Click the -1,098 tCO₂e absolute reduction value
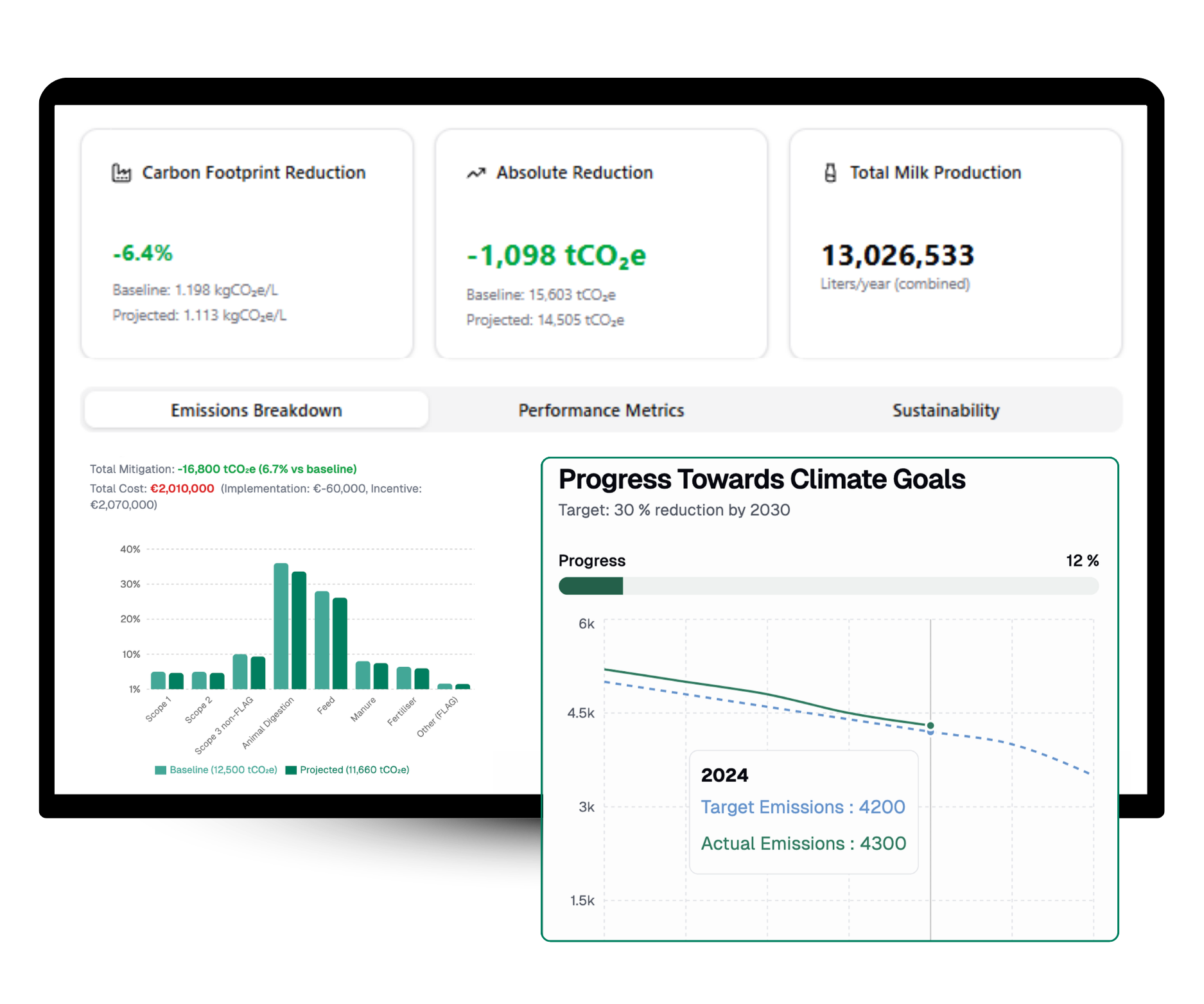The image size is (1204, 1004). (x=556, y=256)
